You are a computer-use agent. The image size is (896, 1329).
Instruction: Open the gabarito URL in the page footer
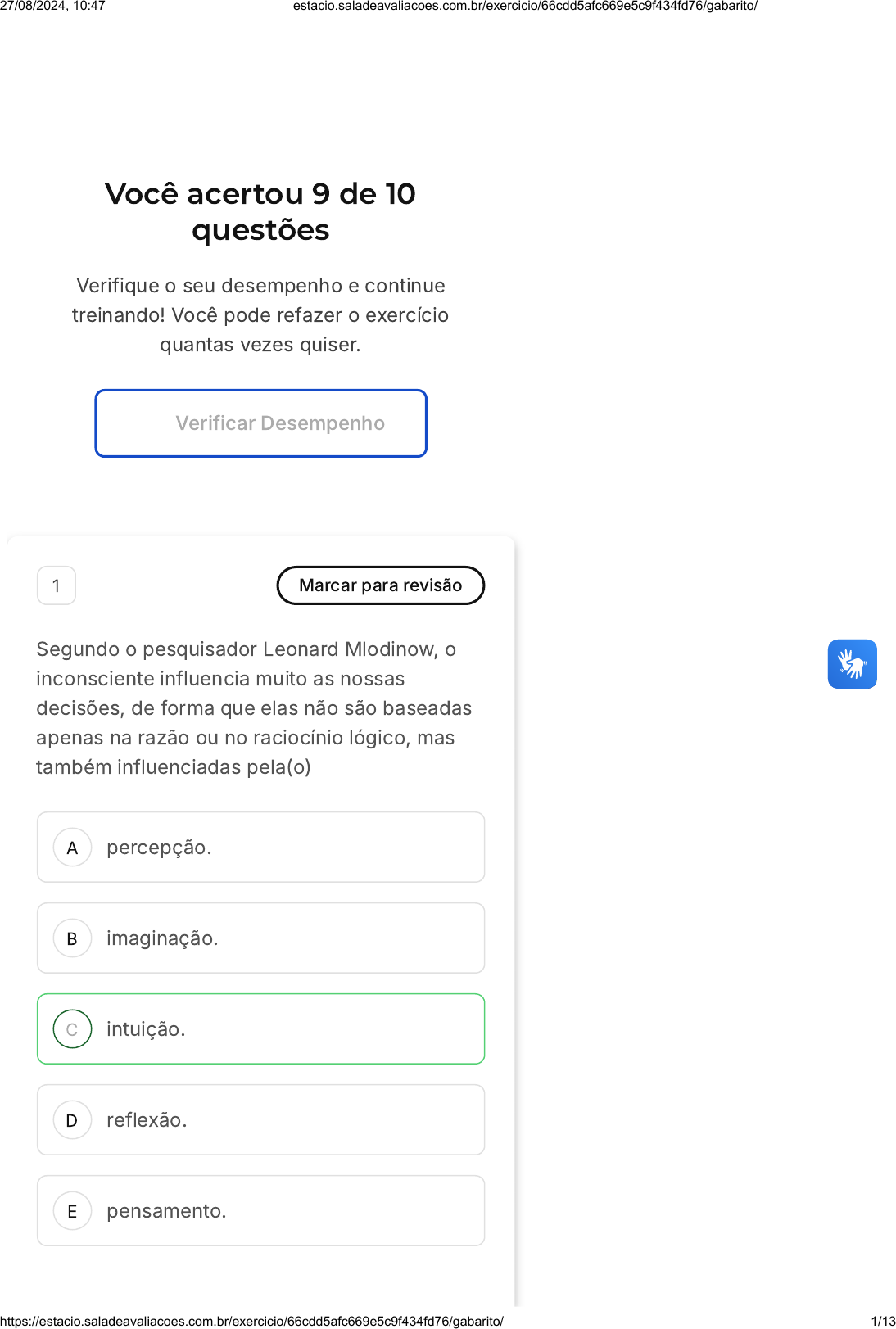pyautogui.click(x=251, y=1321)
